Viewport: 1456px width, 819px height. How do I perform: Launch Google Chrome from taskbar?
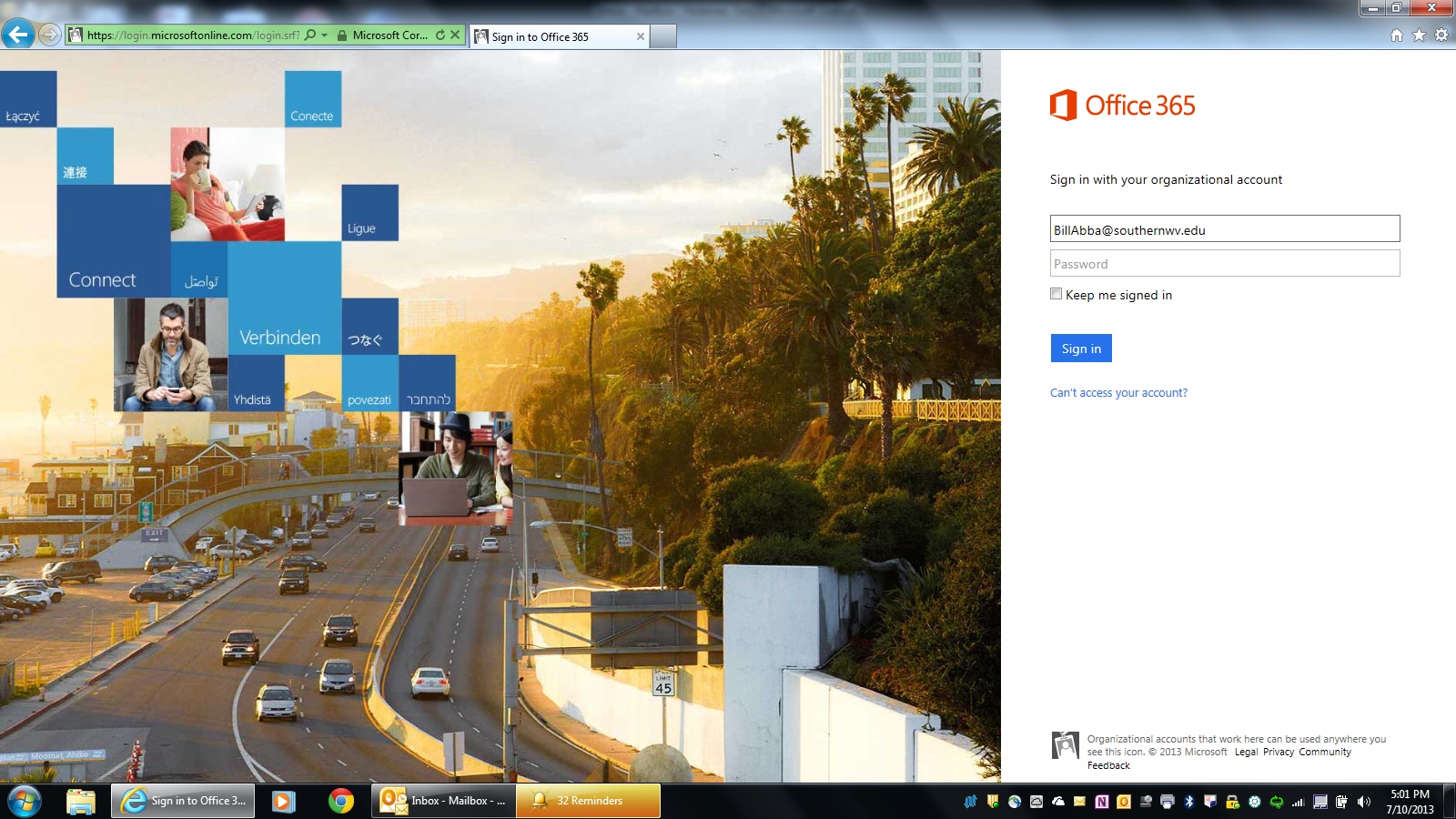click(341, 801)
